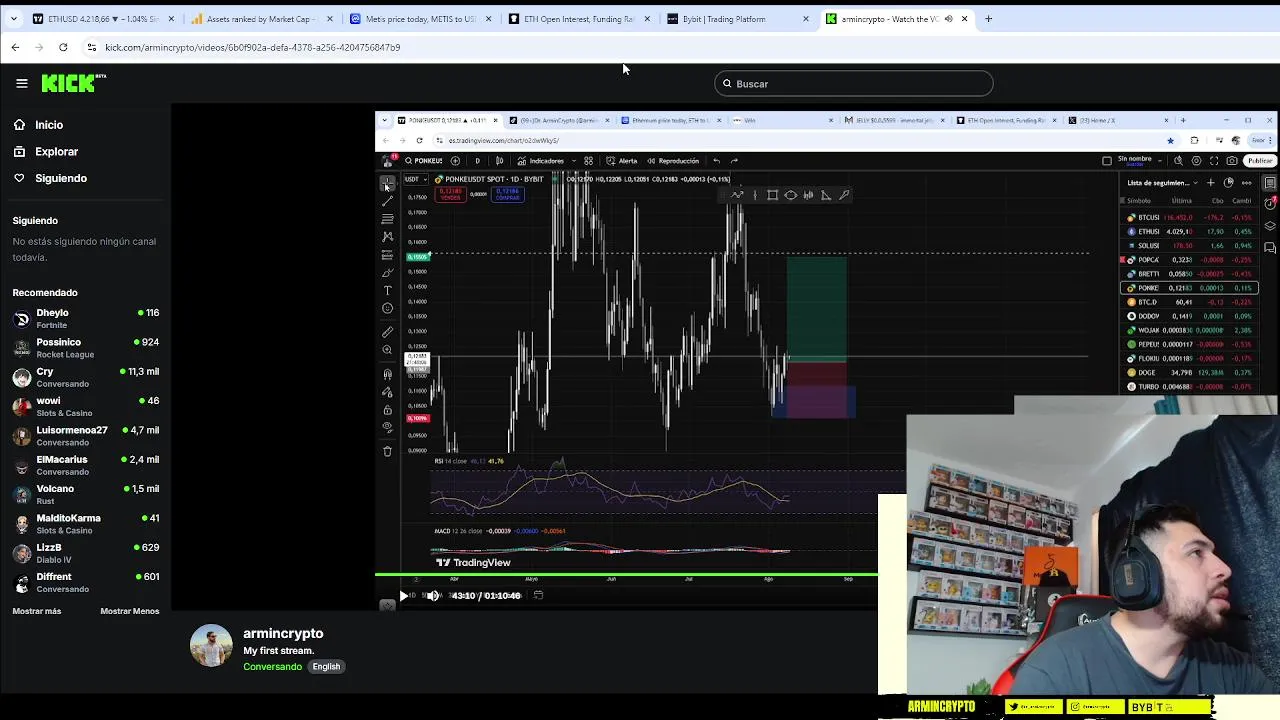Click the Conversando category link

272,667
